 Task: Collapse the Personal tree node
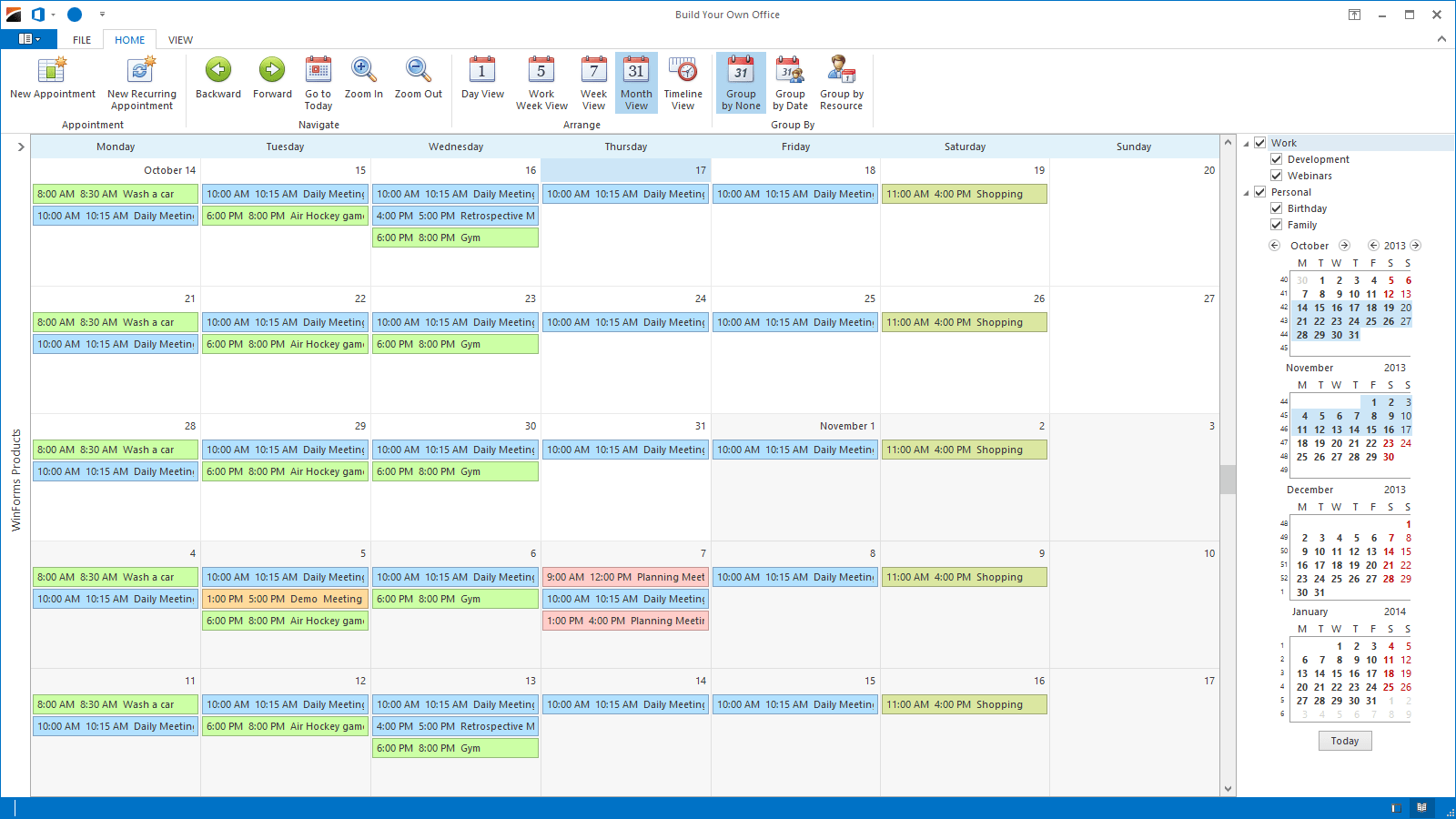click(x=1247, y=193)
